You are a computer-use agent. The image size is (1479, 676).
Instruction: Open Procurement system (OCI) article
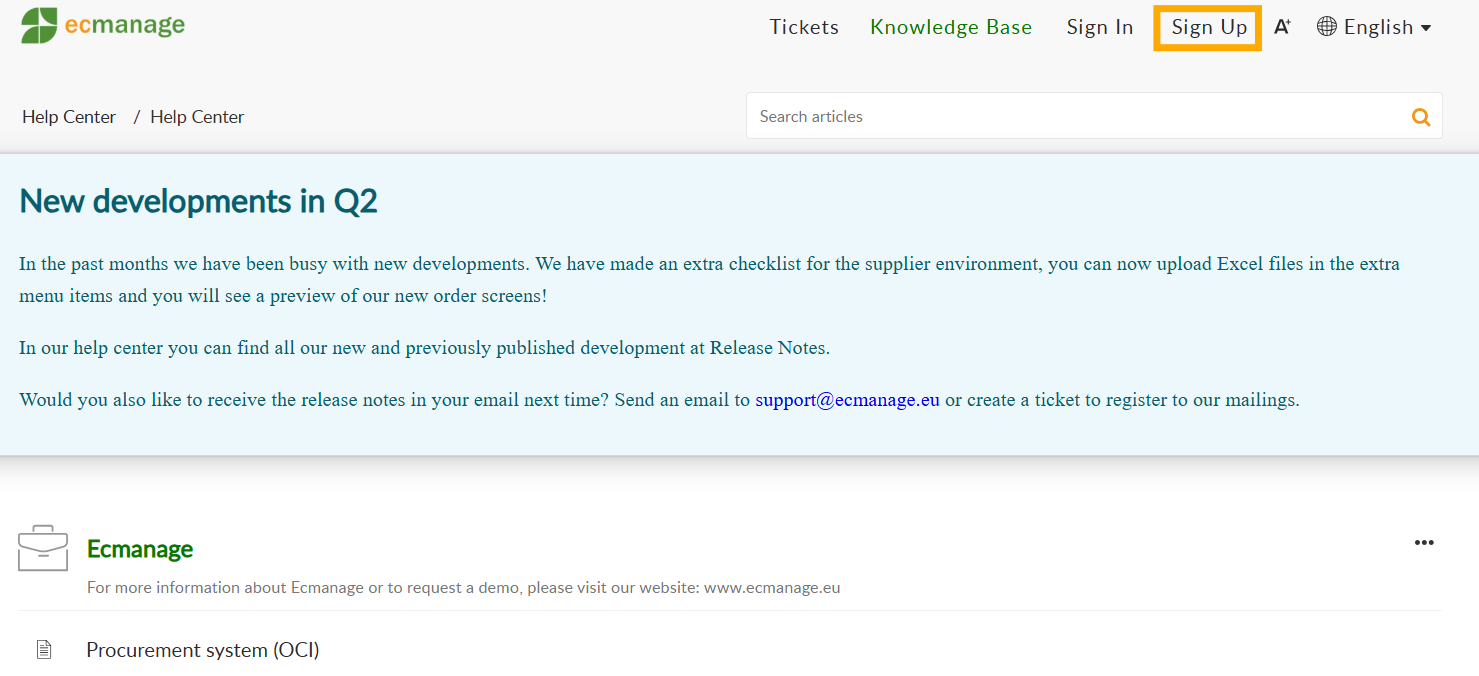tap(203, 650)
